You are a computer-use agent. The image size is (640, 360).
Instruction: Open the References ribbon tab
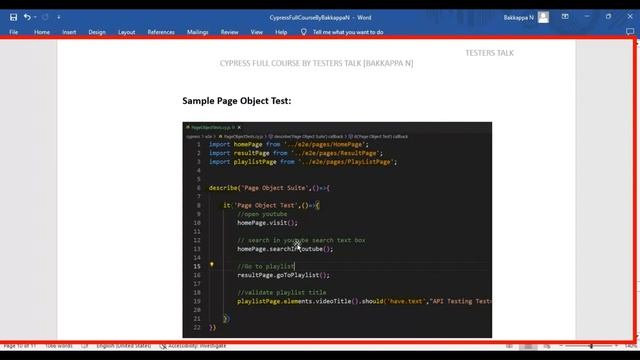point(161,32)
